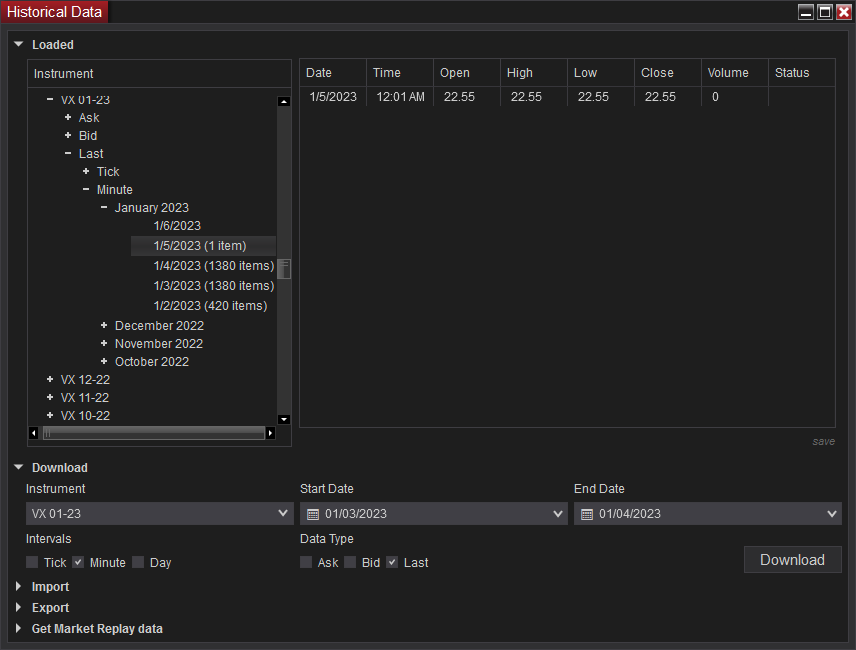Screen dimensions: 856x650
Task: Enable the Ask data type checkbox
Action: [306, 562]
